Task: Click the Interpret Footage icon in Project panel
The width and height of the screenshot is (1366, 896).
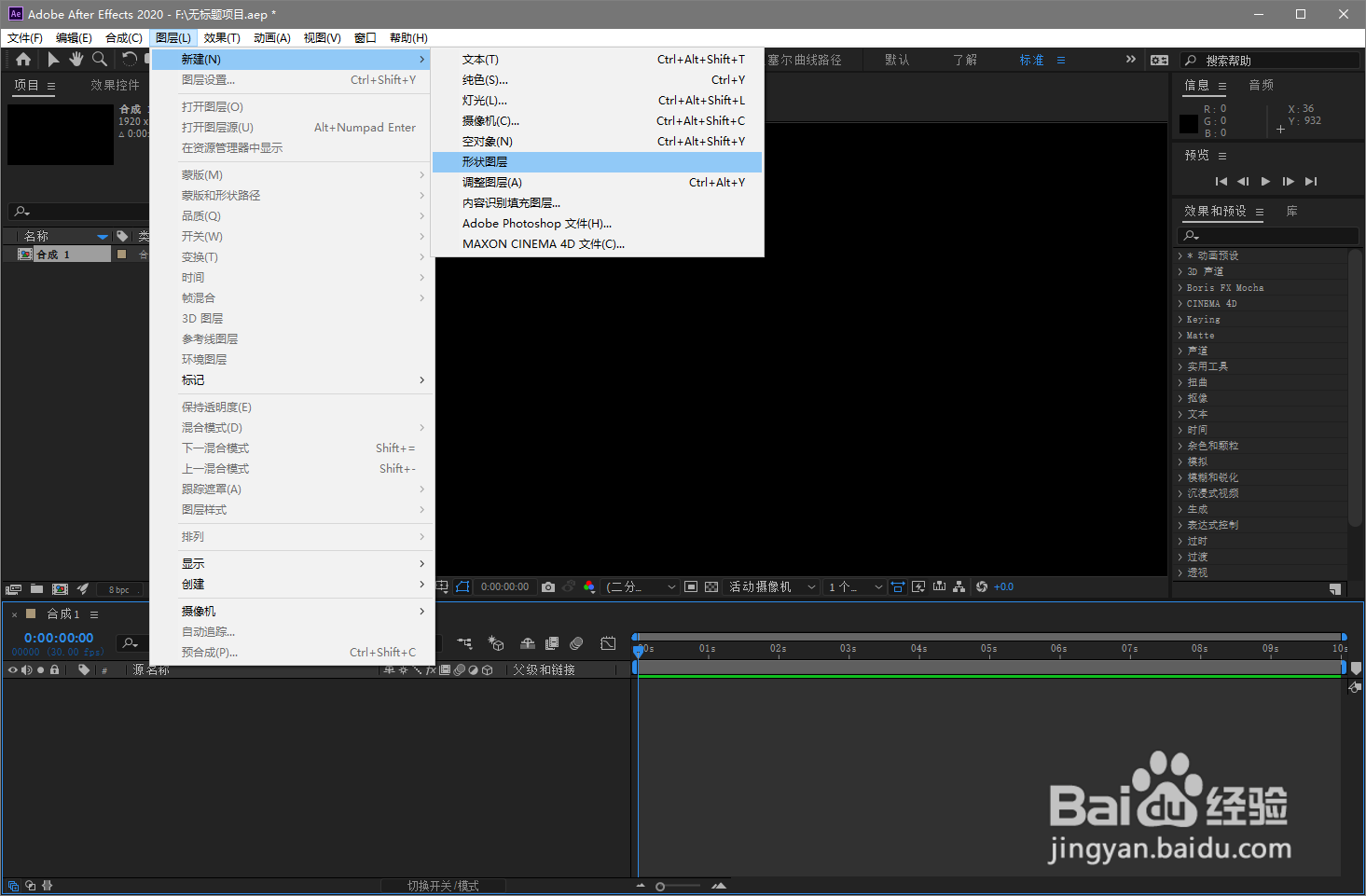Action: (13, 589)
